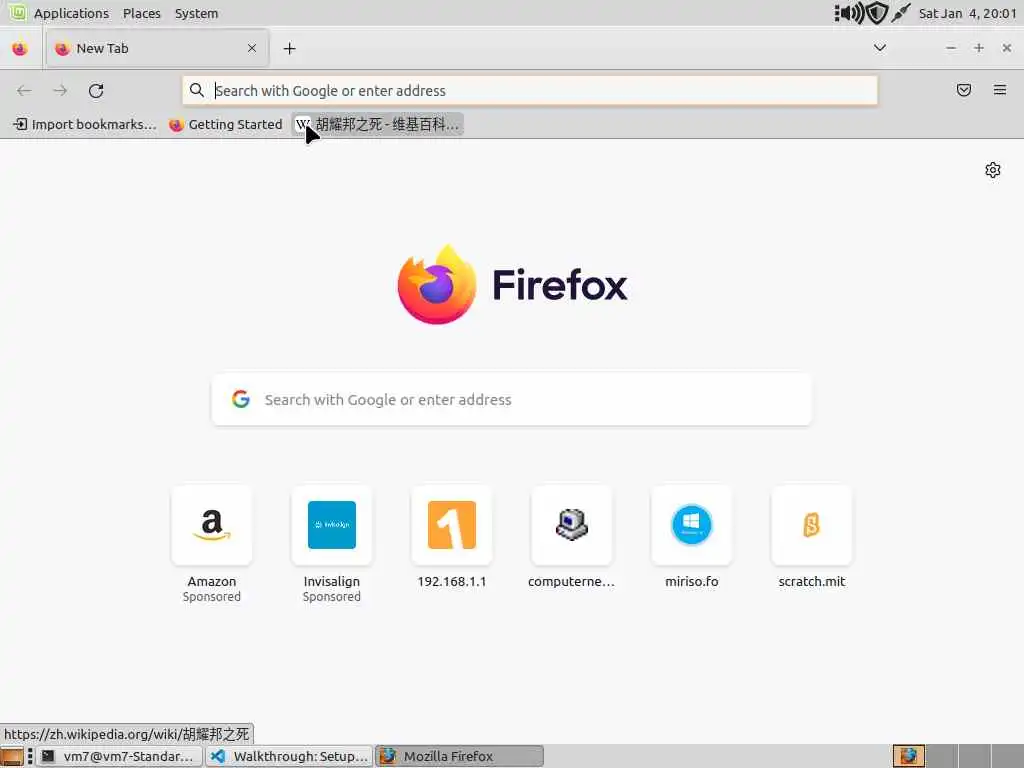Go forward to next page
The height and width of the screenshot is (768, 1024).
60,91
